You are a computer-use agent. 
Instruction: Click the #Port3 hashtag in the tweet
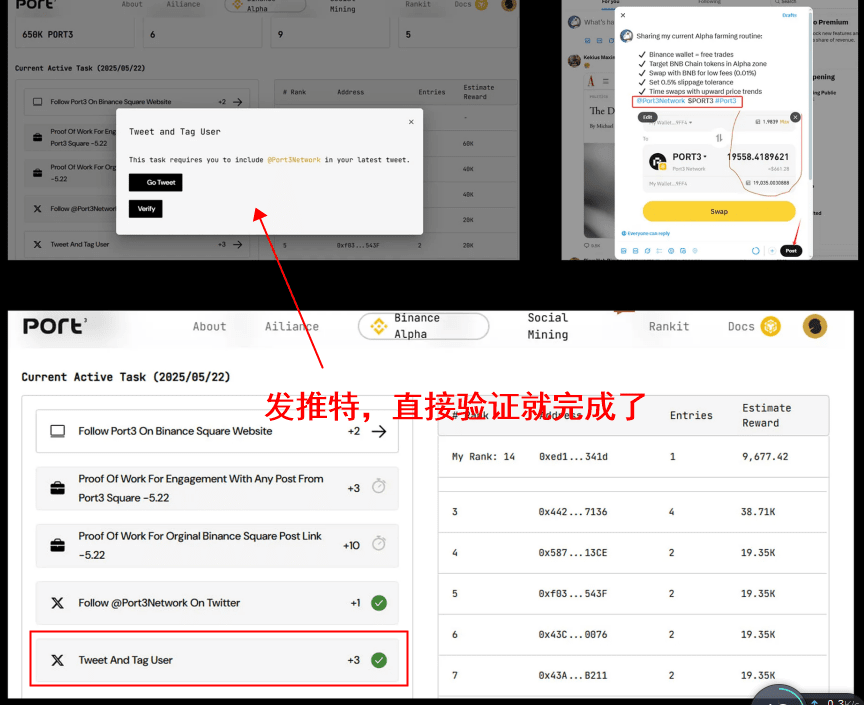[x=725, y=101]
